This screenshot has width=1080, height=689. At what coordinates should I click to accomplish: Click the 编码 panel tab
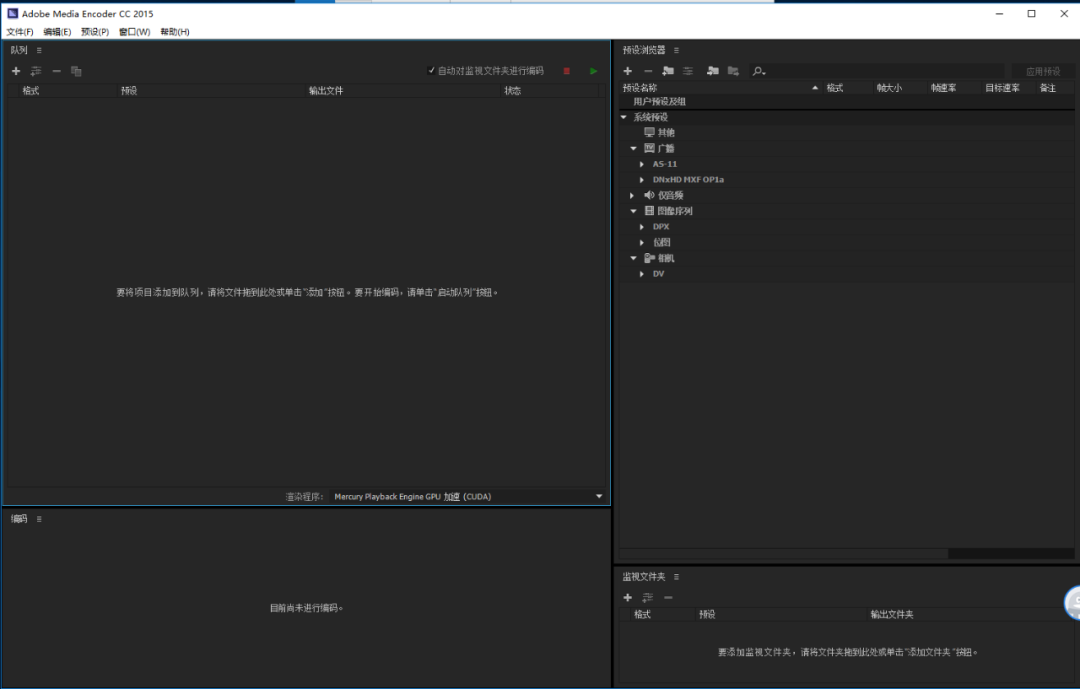19,519
